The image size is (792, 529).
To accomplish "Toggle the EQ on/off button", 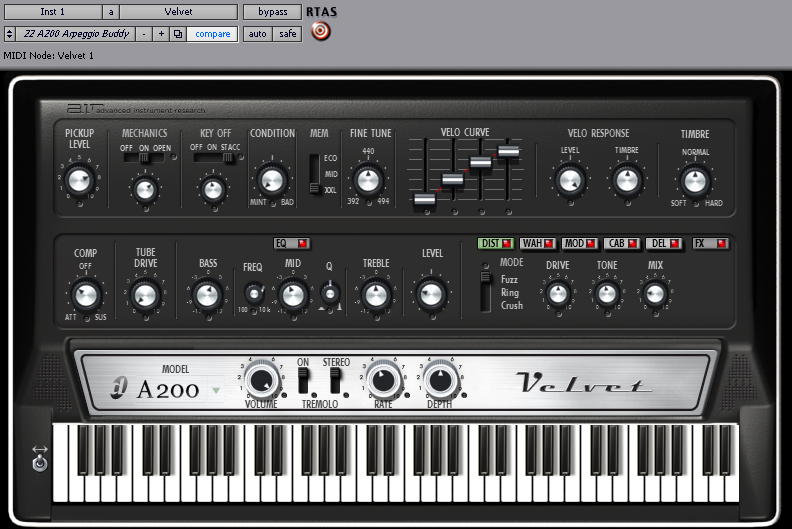I will [292, 244].
